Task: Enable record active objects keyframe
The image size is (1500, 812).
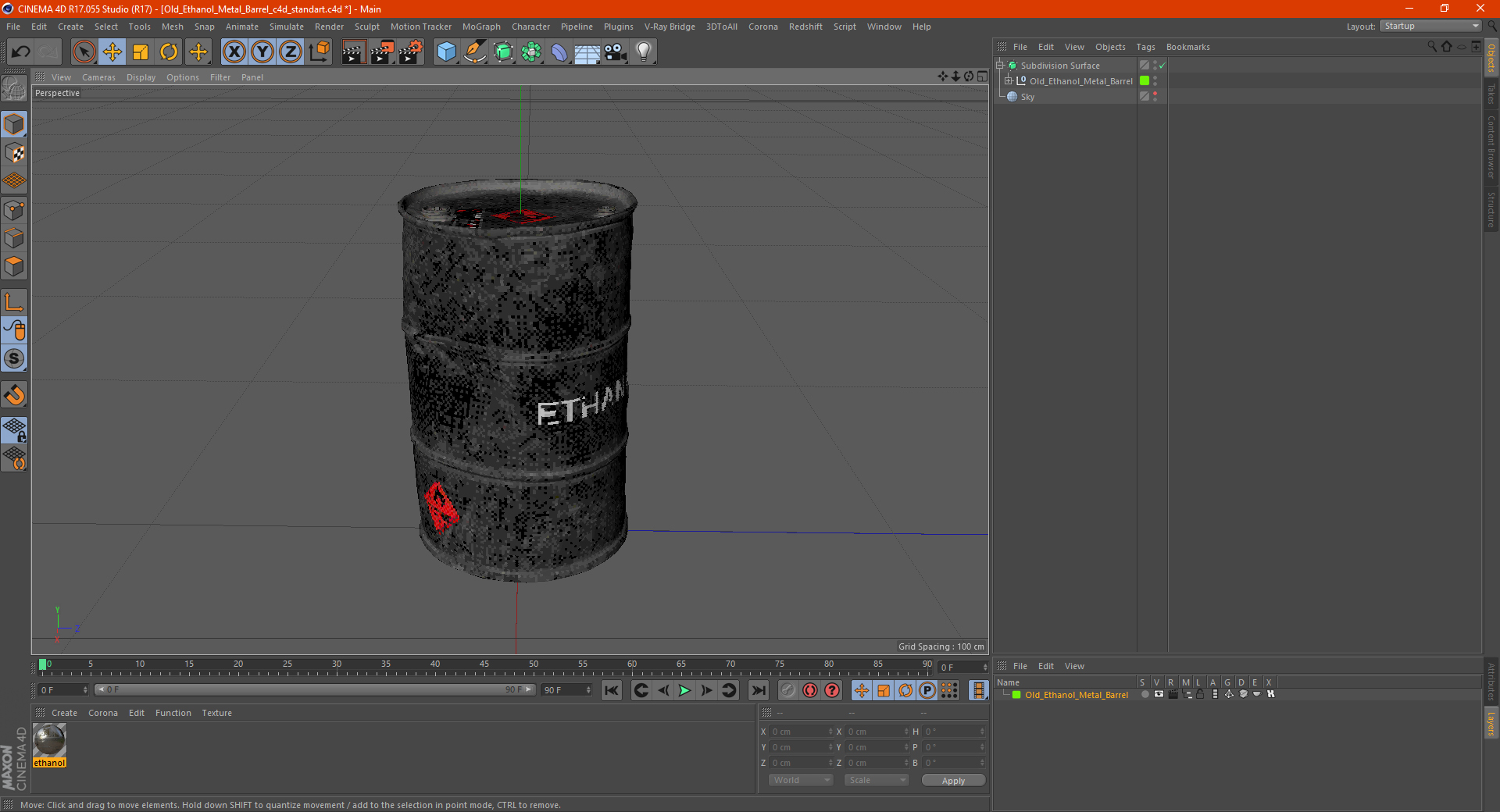Action: [x=788, y=690]
